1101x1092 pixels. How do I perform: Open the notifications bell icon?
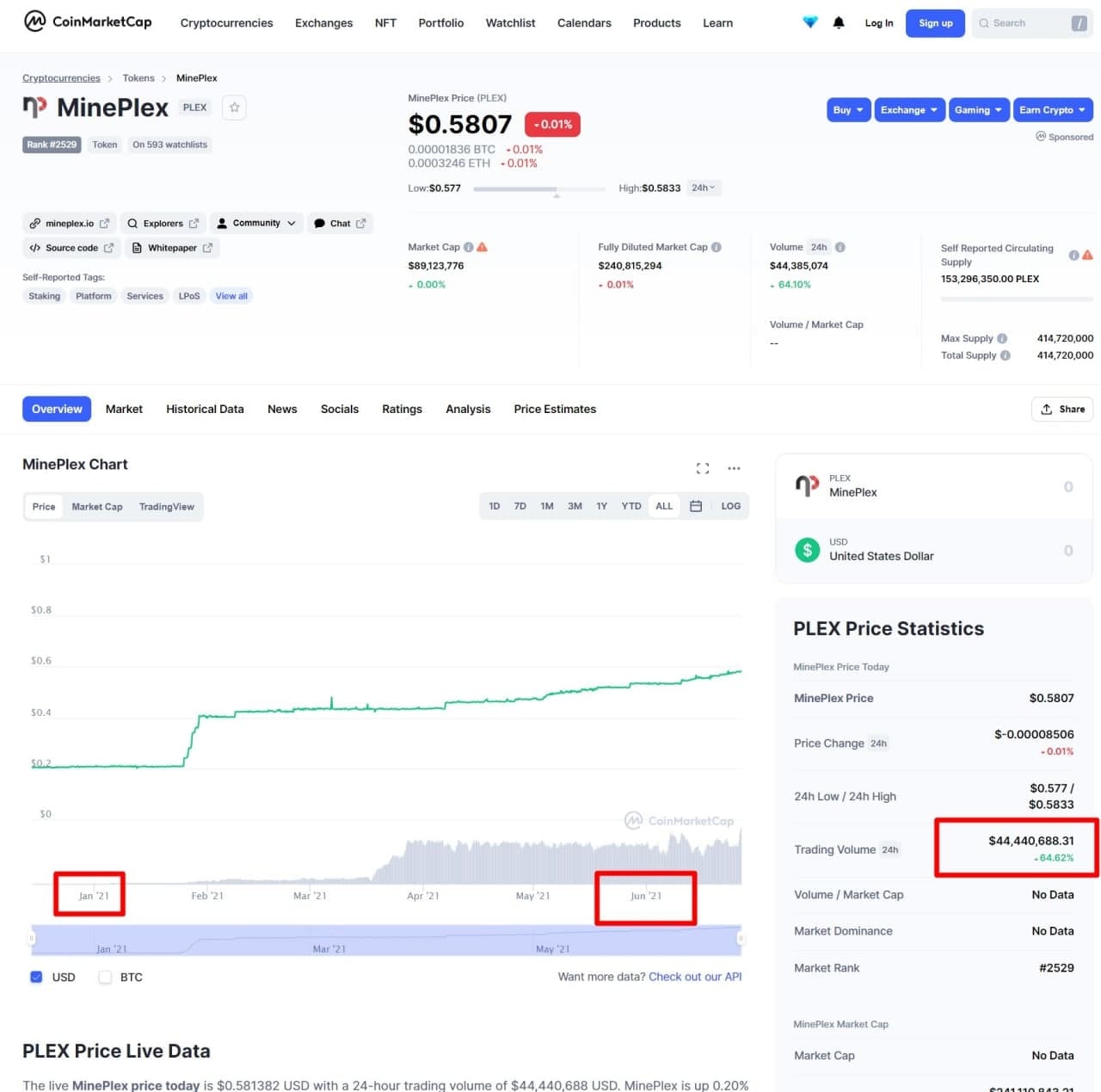[839, 22]
